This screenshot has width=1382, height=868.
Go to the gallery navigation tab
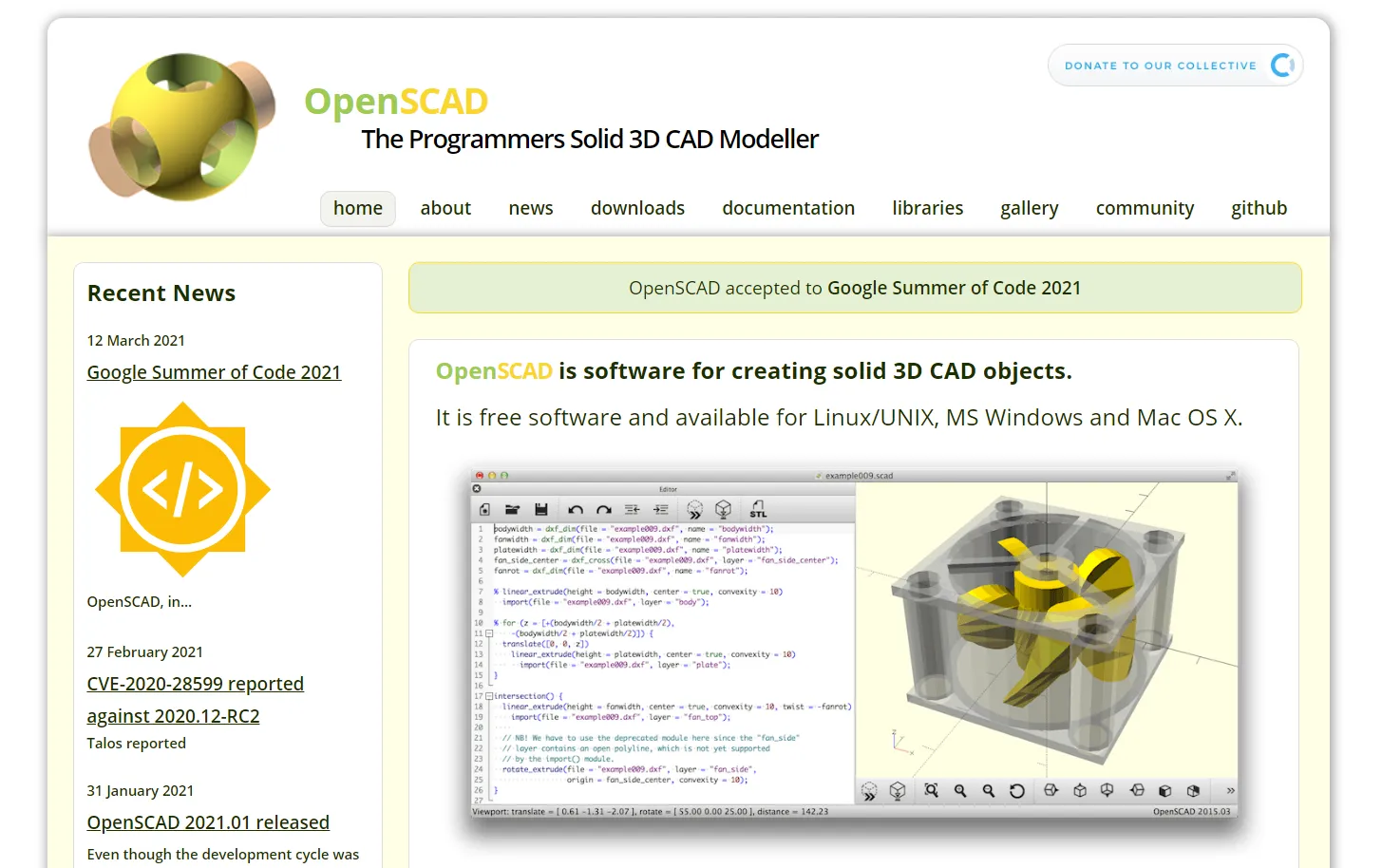pyautogui.click(x=1029, y=209)
